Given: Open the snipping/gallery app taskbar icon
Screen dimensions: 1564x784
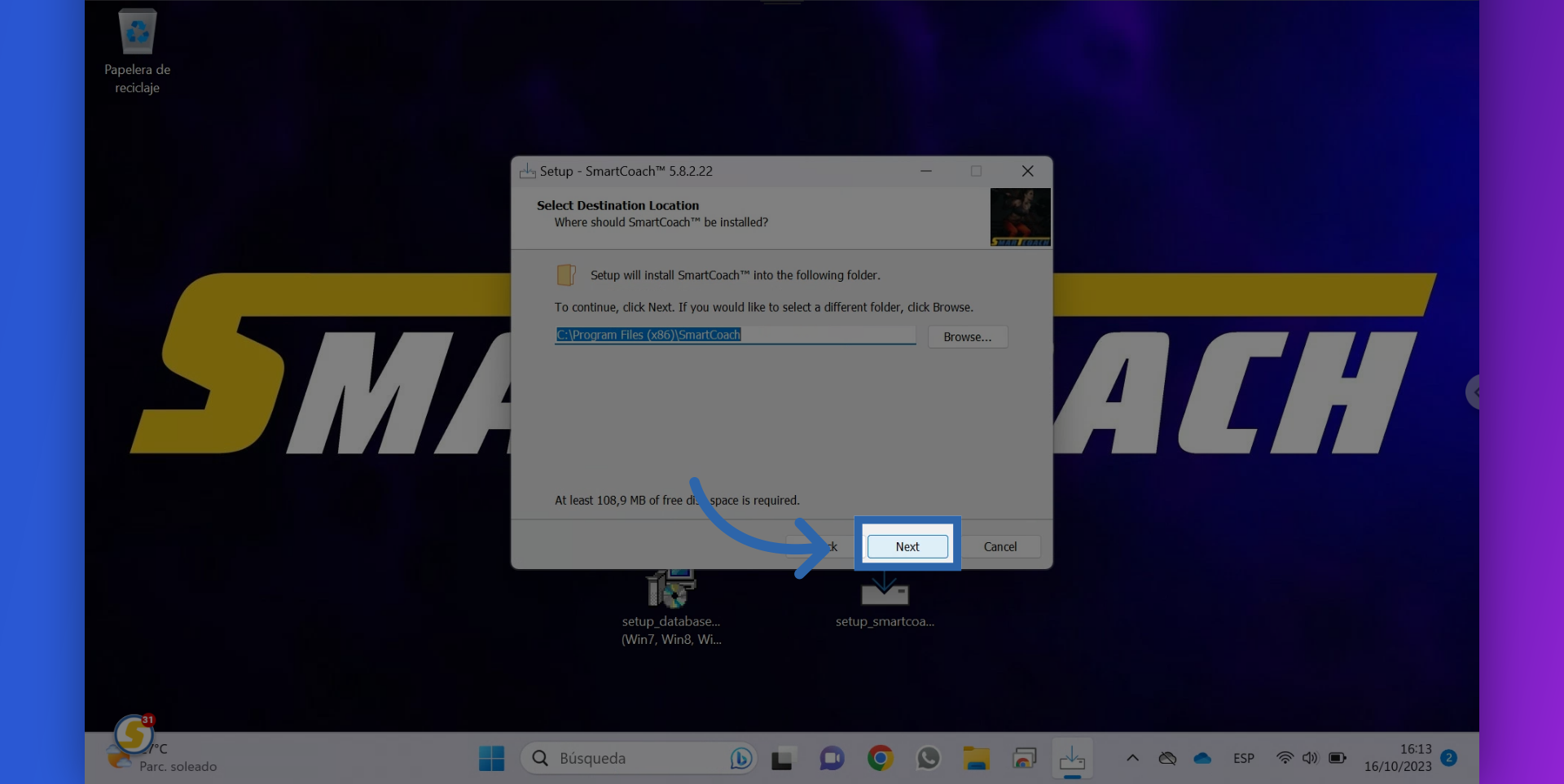Looking at the screenshot, I should pos(1024,758).
